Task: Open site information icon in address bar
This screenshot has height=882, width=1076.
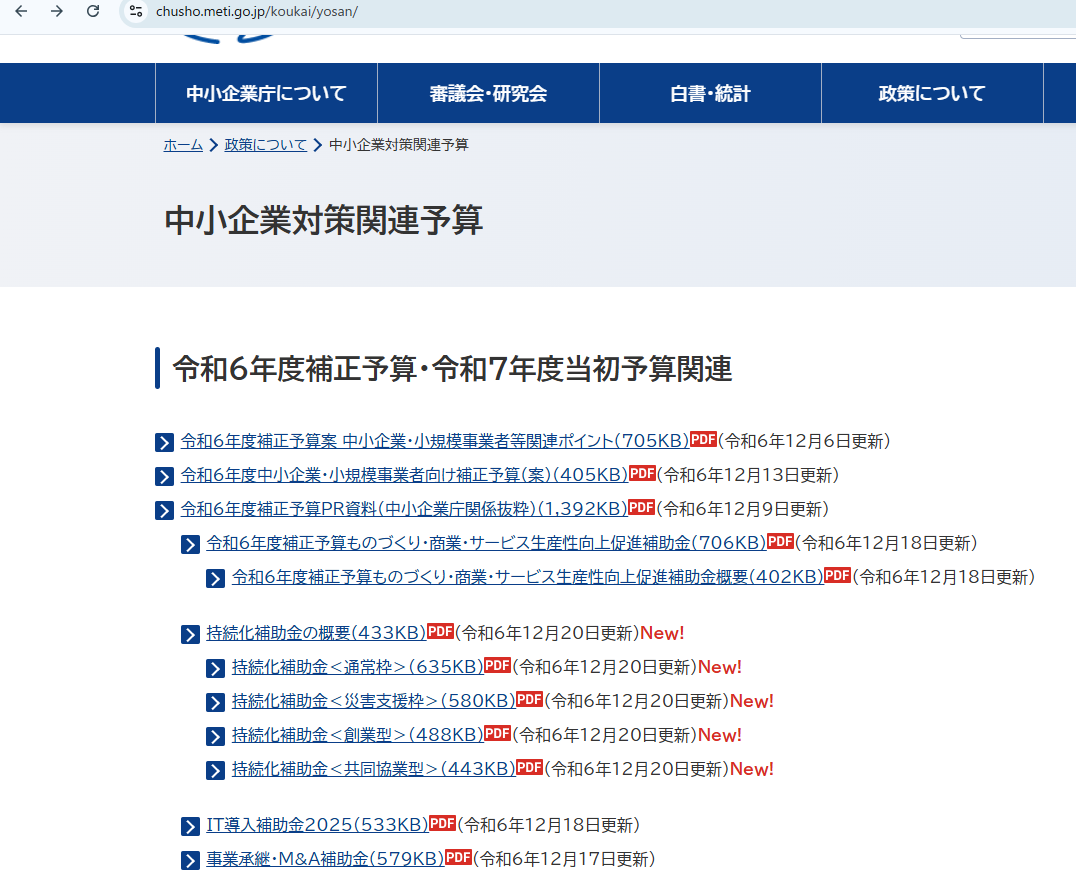Action: (136, 11)
